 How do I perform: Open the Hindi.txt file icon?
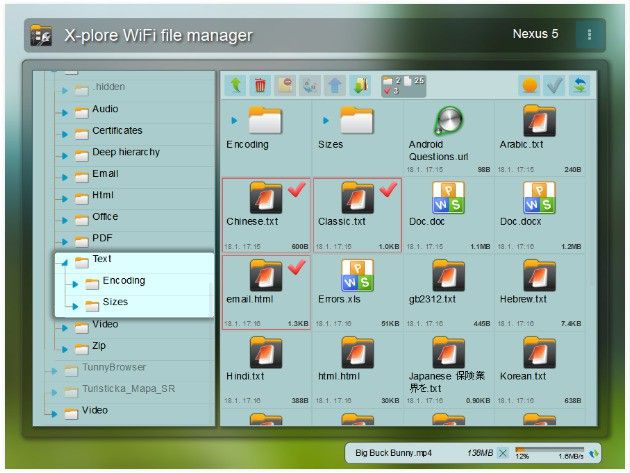tap(266, 352)
